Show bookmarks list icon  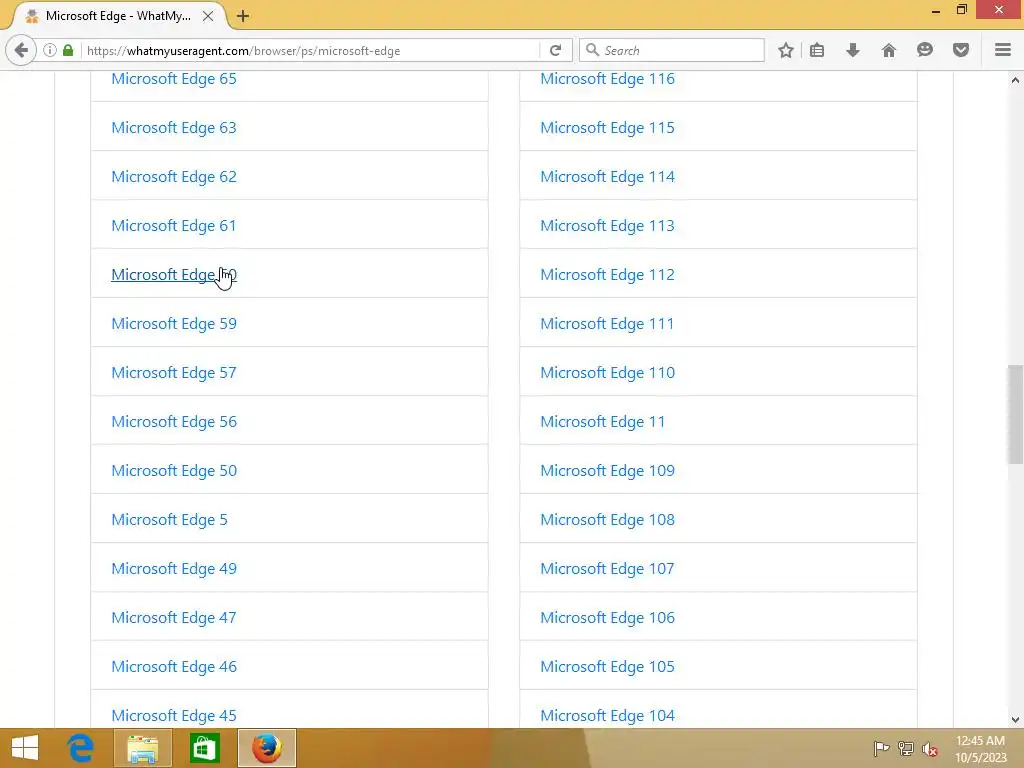coord(817,50)
